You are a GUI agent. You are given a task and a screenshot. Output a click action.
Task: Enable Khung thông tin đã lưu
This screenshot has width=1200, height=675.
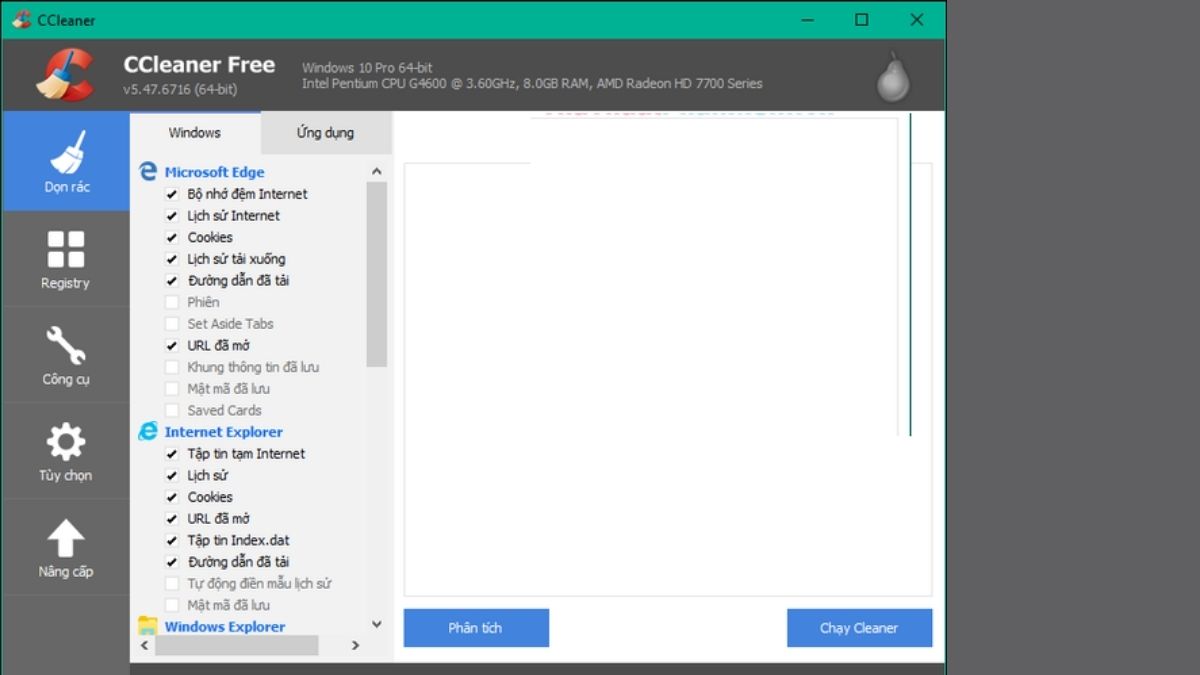point(172,367)
